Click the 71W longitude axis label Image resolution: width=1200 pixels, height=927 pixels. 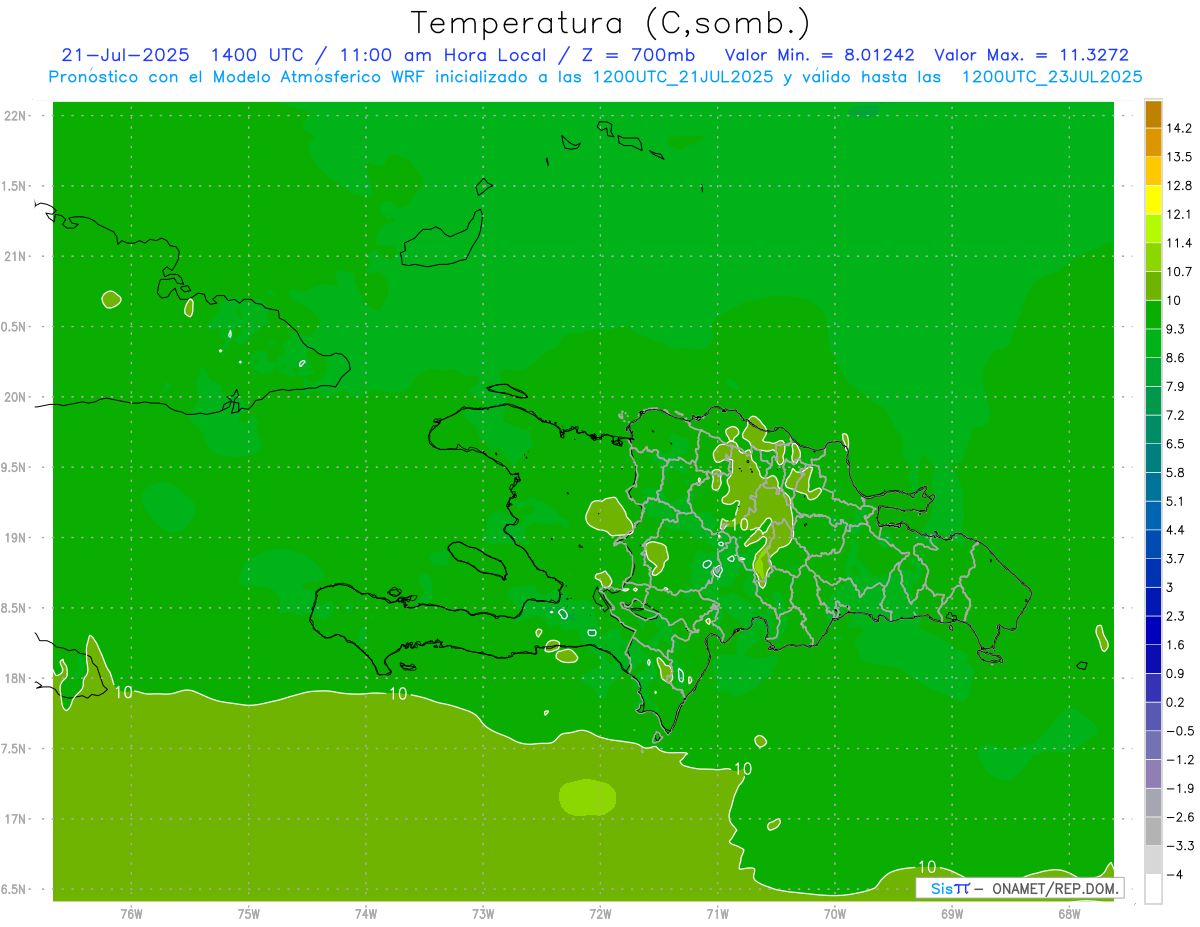(717, 912)
